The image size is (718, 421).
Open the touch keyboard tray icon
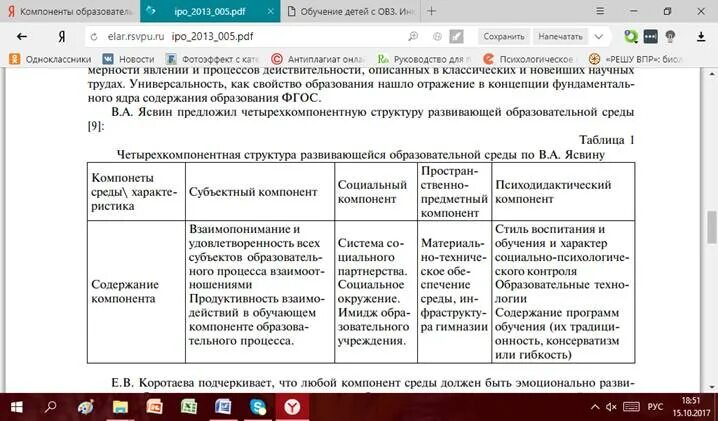coord(631,407)
